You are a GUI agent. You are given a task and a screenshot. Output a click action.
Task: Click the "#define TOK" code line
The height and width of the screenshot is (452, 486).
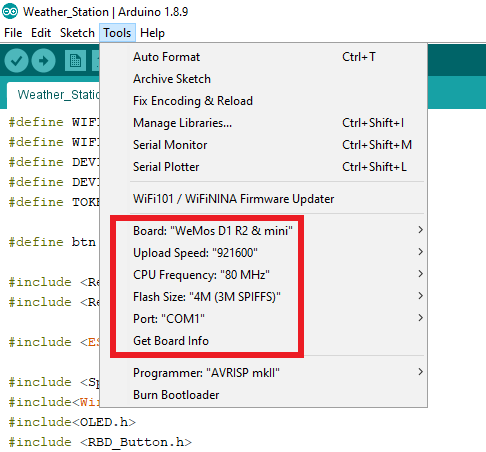coord(54,202)
